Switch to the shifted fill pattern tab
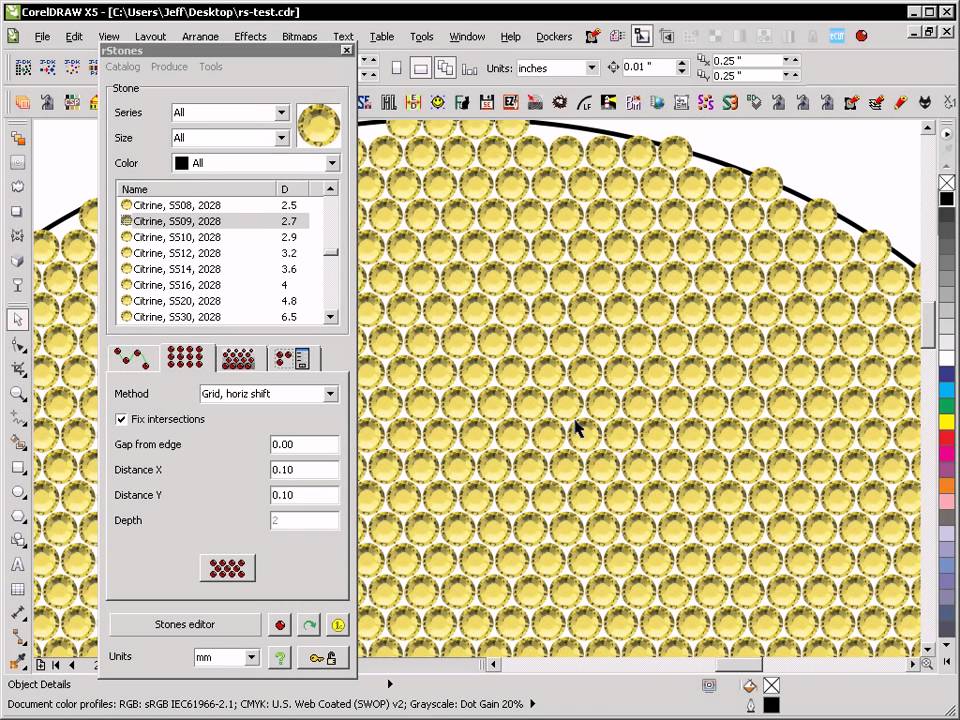Screen dimensions: 960x720 point(239,358)
